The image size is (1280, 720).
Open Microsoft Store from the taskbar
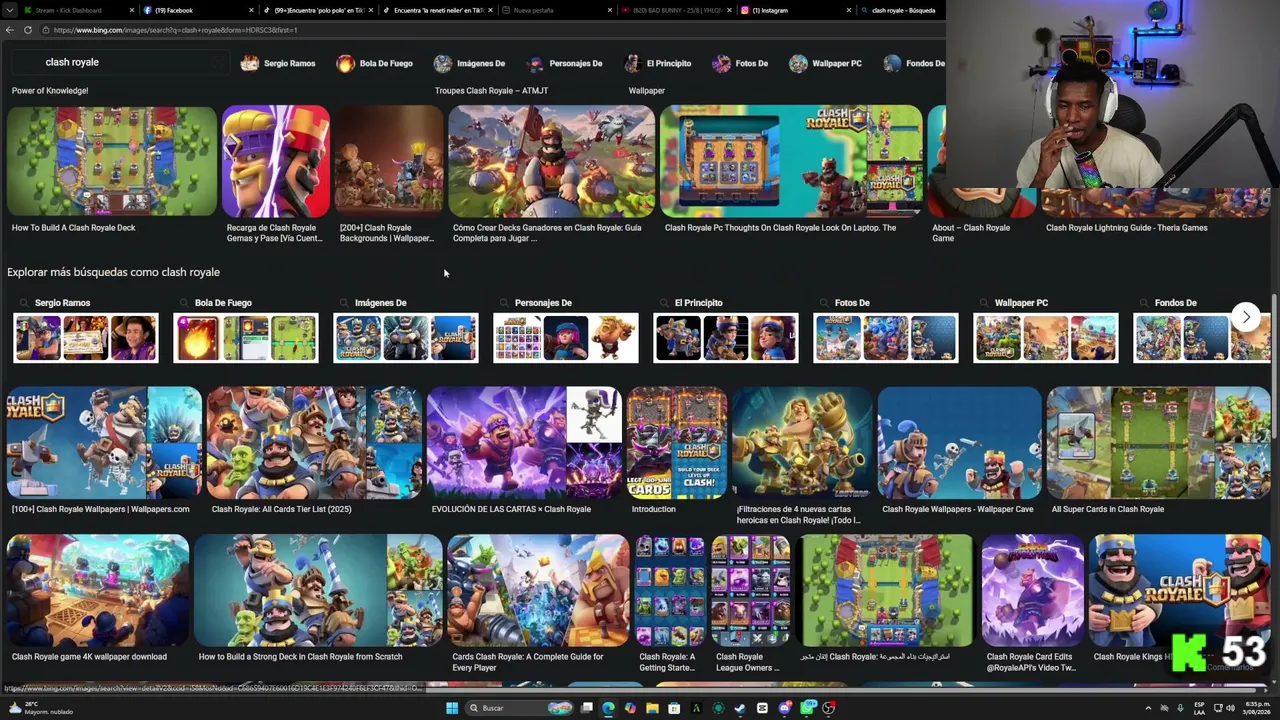click(x=674, y=708)
